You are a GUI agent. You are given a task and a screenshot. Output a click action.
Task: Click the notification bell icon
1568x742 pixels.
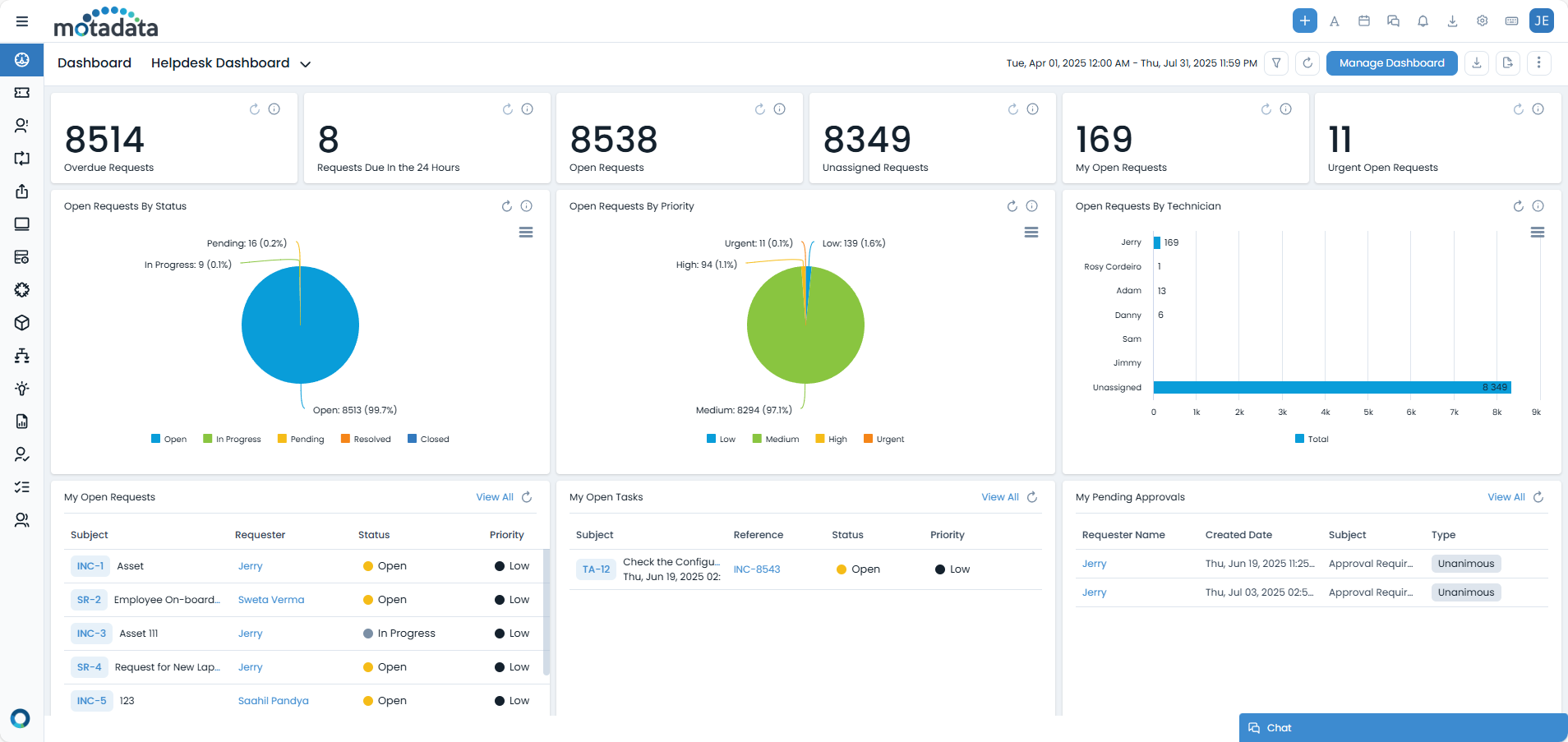click(1423, 21)
